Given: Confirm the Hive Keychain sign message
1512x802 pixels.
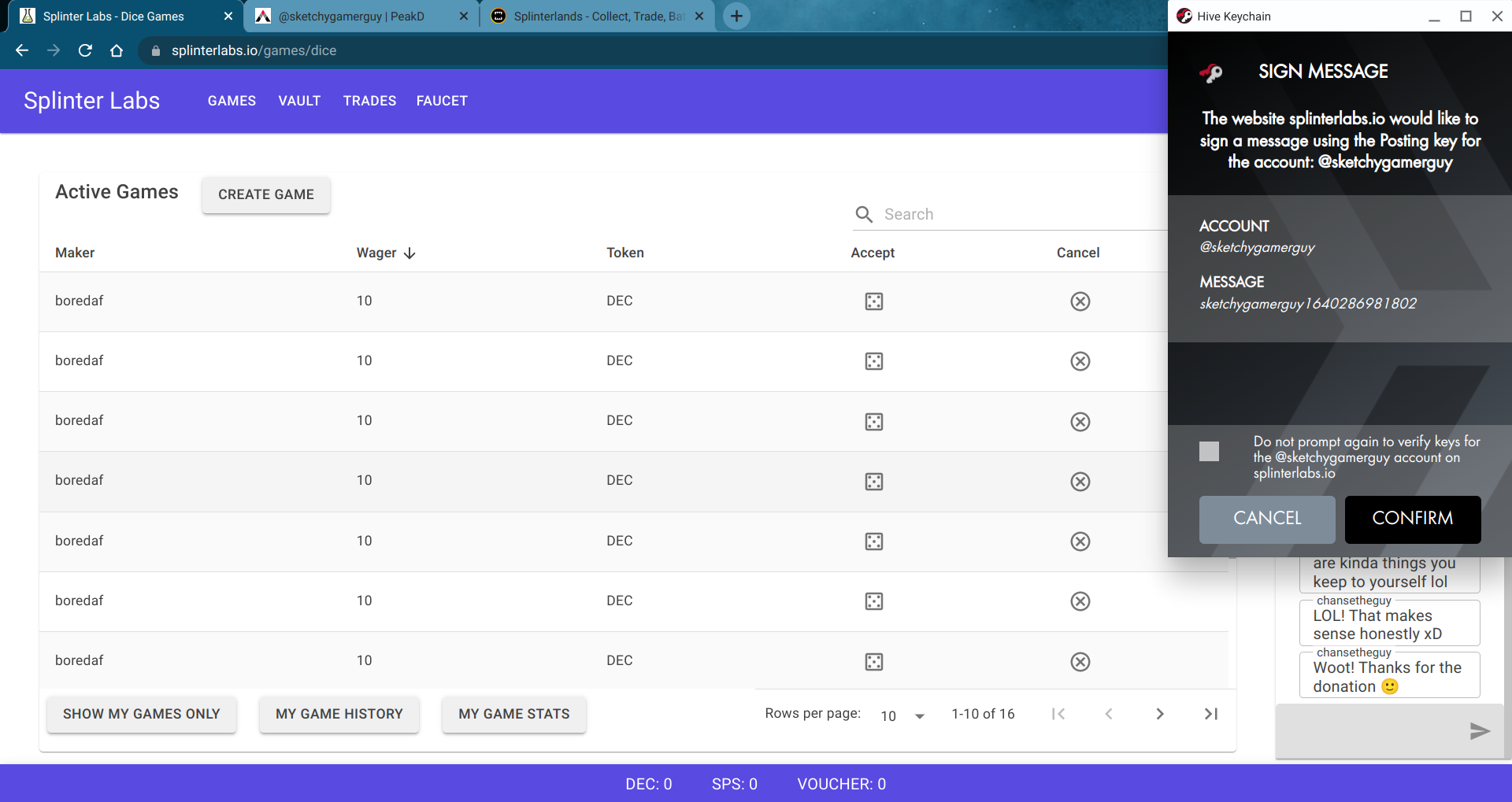Looking at the screenshot, I should click(1413, 519).
